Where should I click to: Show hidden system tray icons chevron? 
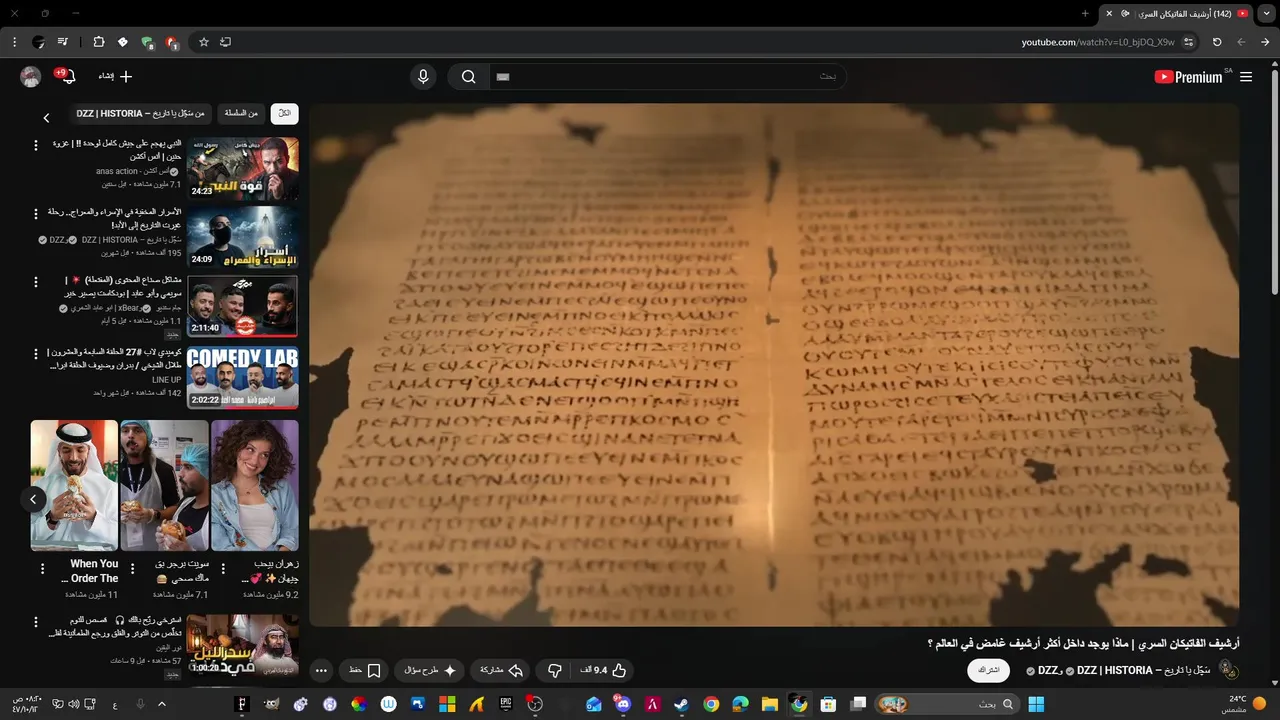162,704
